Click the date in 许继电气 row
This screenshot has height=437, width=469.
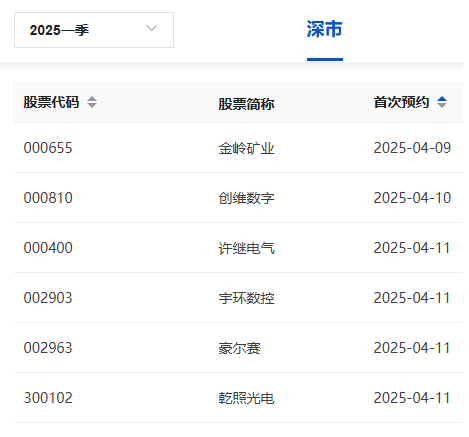(412, 248)
